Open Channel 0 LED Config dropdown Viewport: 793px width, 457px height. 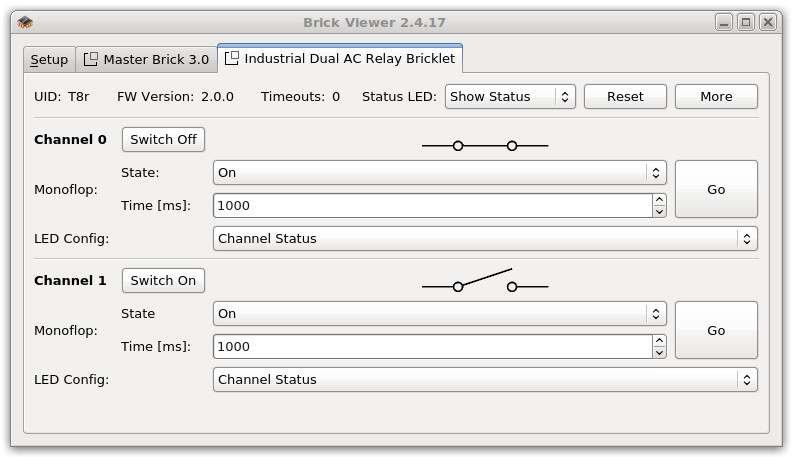point(485,239)
